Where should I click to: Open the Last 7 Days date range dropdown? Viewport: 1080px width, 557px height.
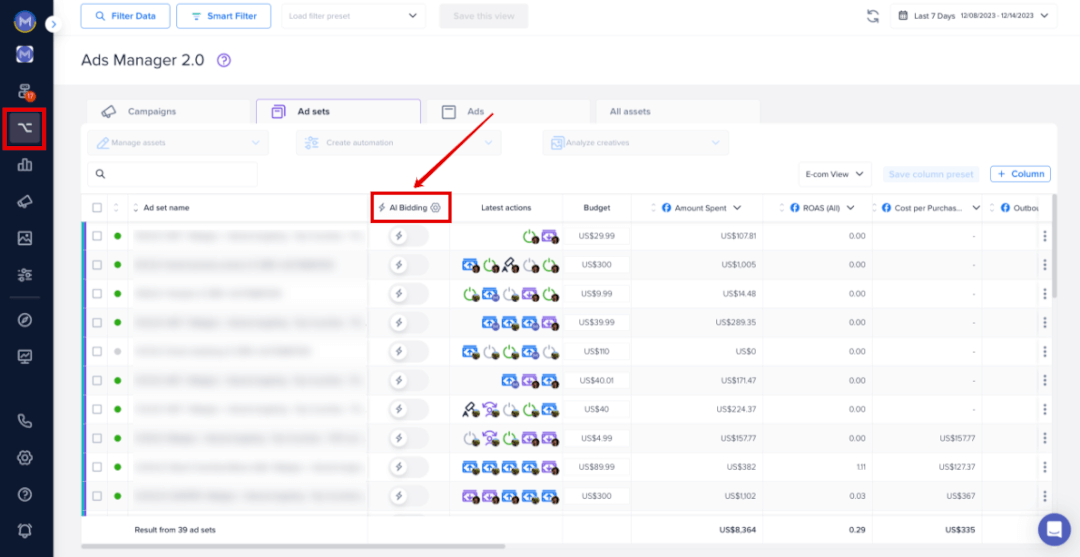point(973,16)
